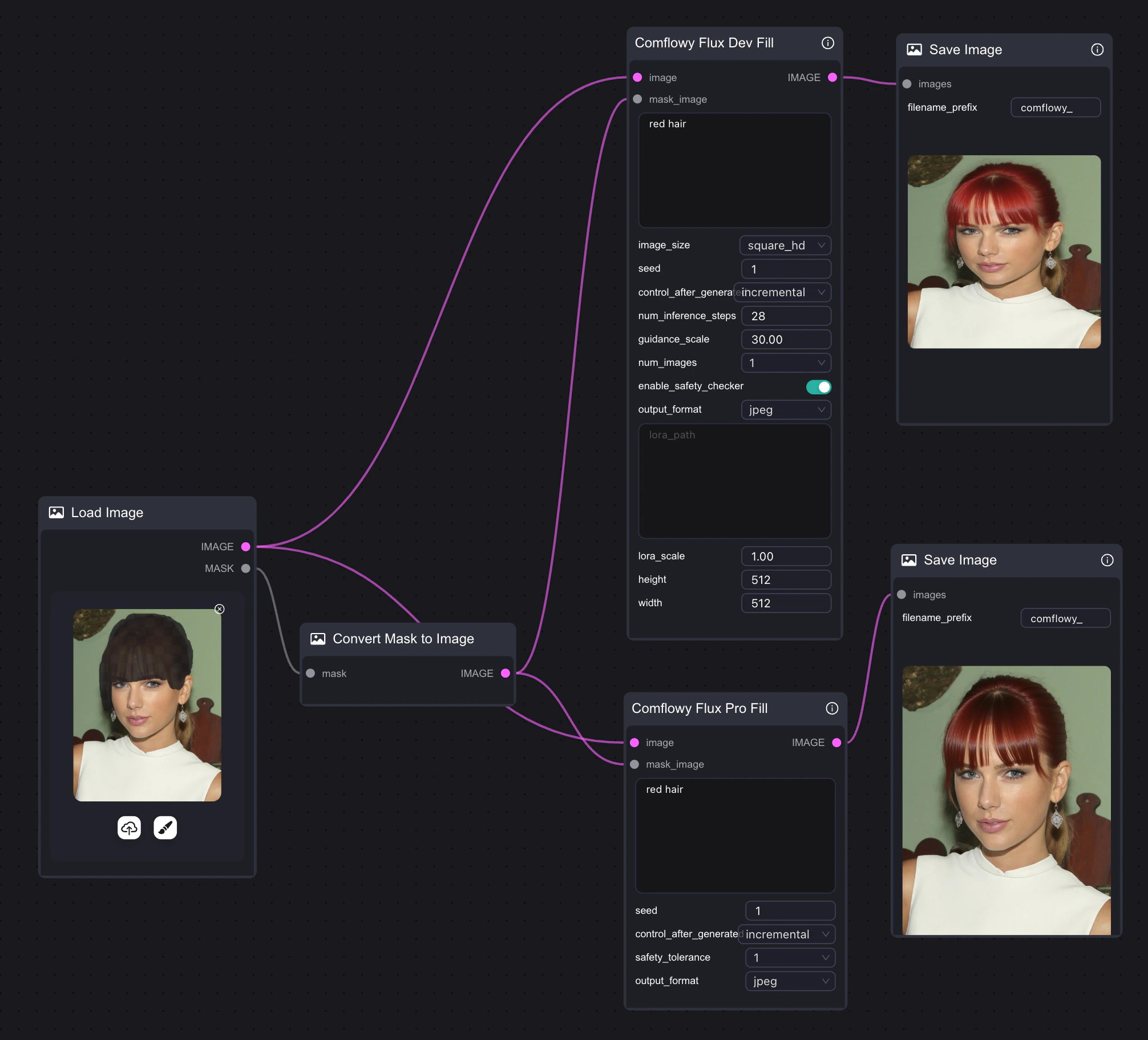Open the info icon on Comflowy Flux Pro Fill
Screen dimensions: 1148x1040
click(x=831, y=708)
